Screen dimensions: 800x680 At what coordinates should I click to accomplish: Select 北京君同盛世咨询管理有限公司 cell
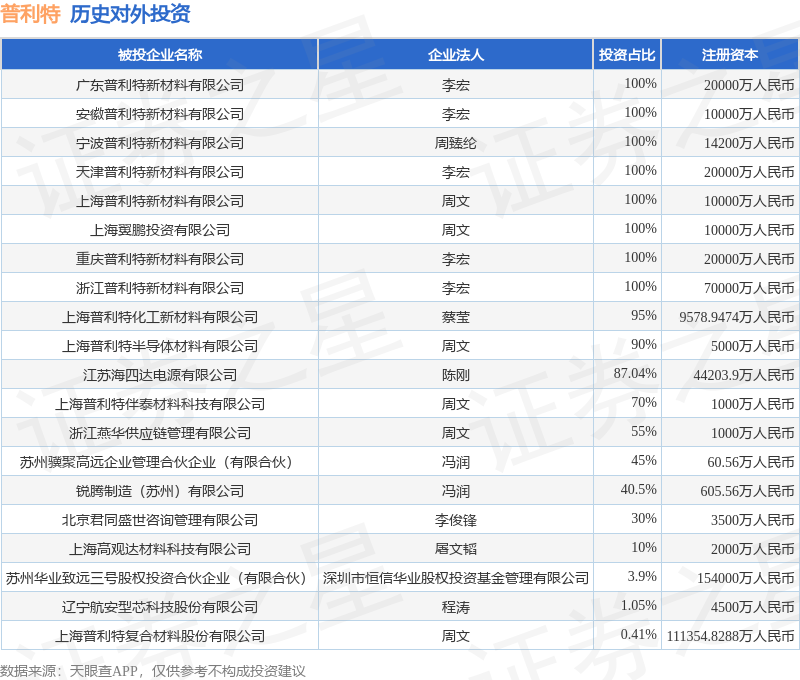160,520
